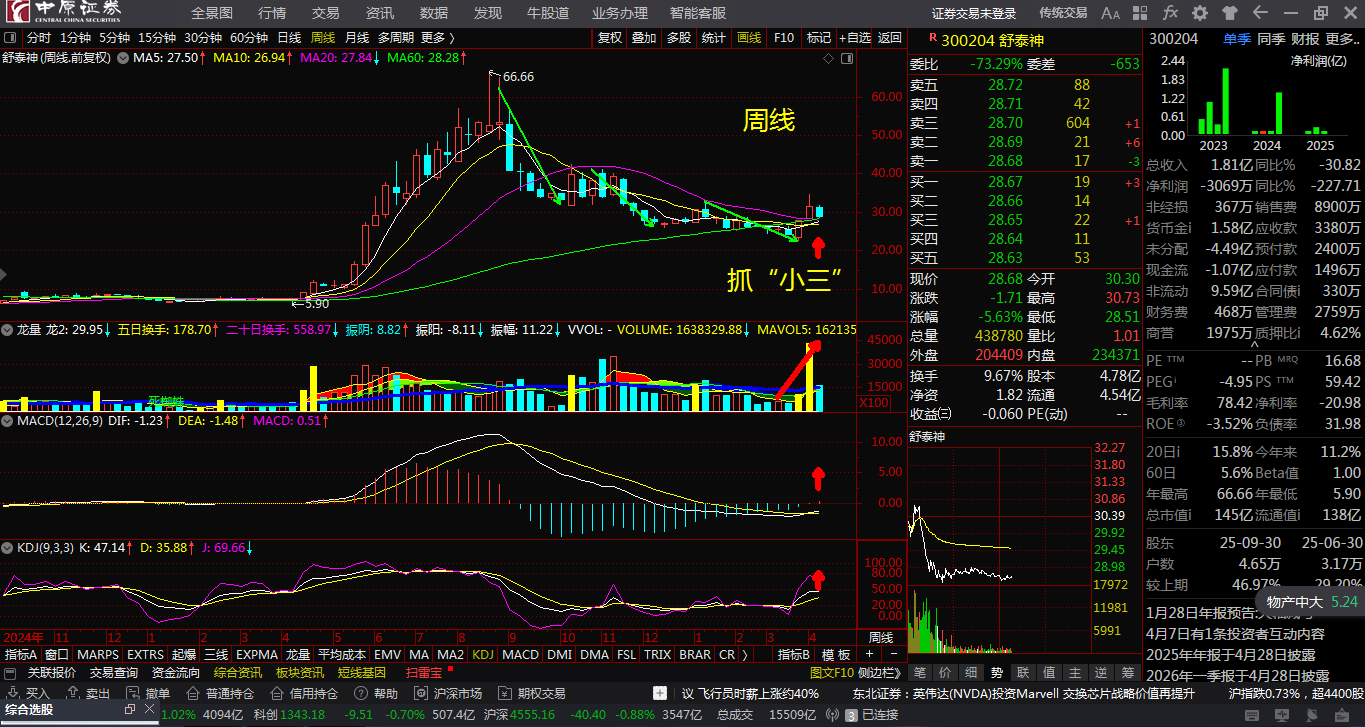The height and width of the screenshot is (727, 1365).
Task: Toggle 复权 price adjustment
Action: pyautogui.click(x=609, y=38)
